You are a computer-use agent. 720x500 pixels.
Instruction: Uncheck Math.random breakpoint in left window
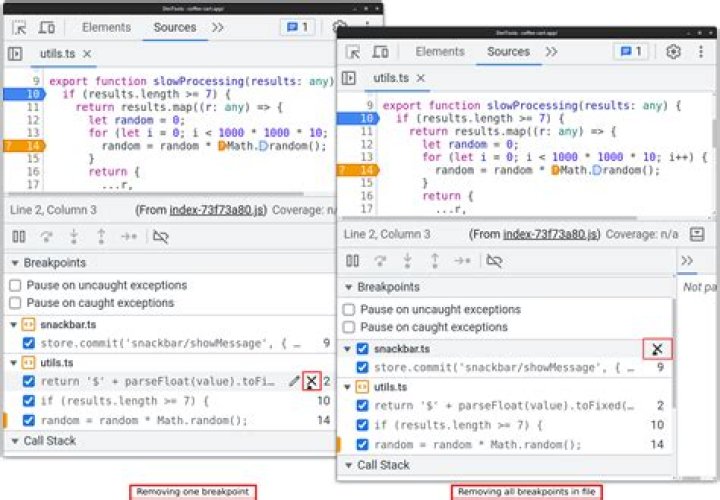pyautogui.click(x=28, y=420)
